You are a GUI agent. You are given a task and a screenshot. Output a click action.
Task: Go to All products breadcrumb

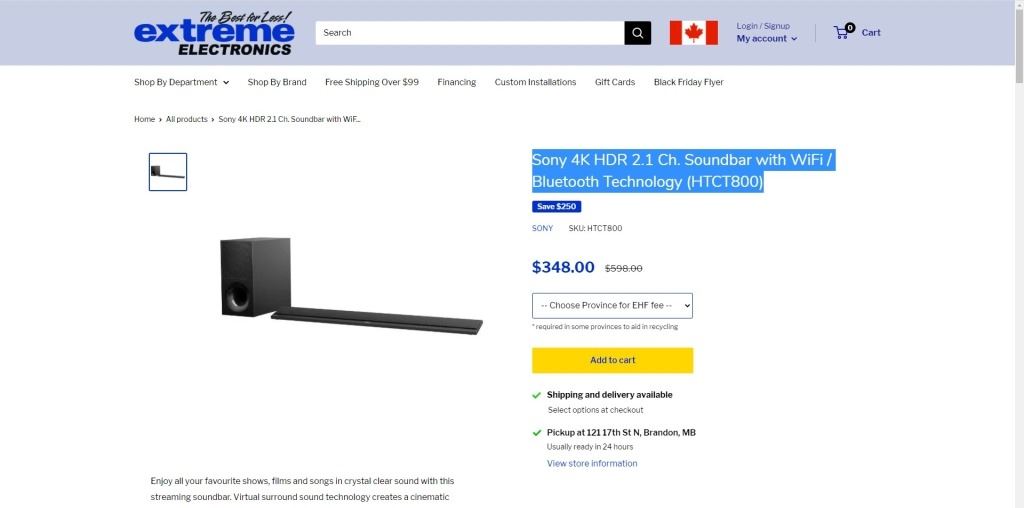(x=186, y=119)
